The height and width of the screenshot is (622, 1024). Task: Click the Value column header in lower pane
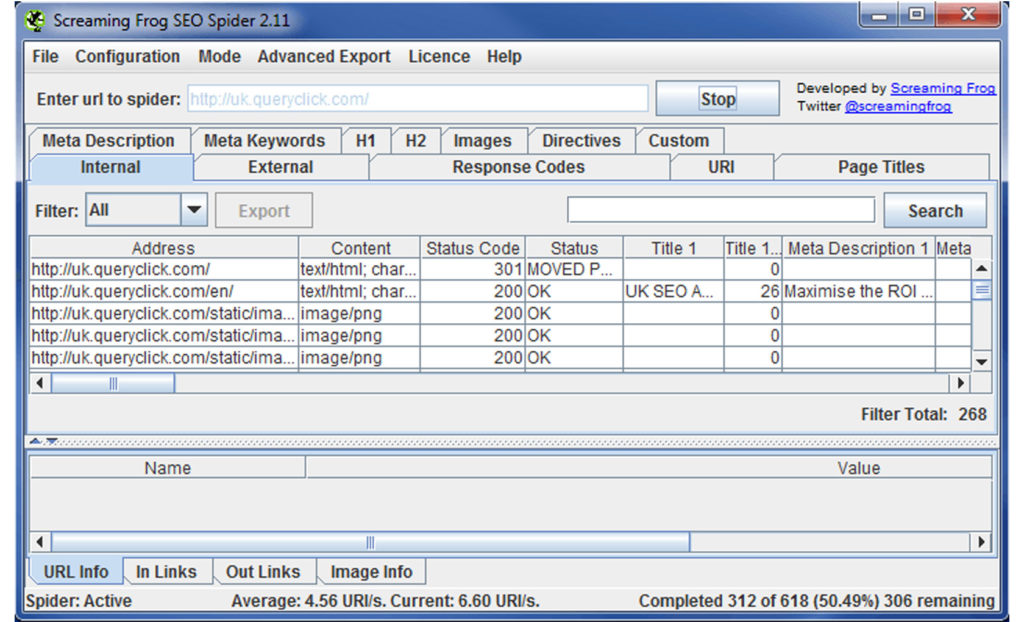pos(649,468)
